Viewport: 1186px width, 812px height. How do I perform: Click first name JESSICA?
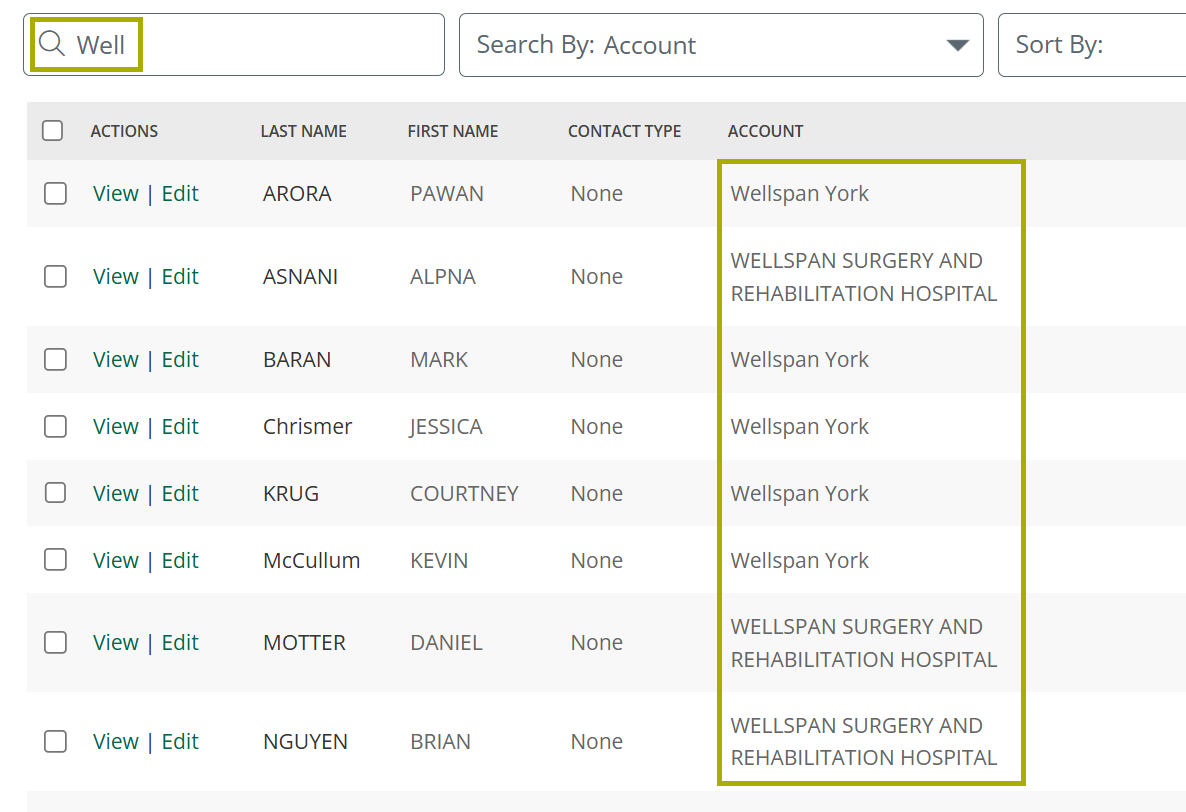click(x=446, y=426)
